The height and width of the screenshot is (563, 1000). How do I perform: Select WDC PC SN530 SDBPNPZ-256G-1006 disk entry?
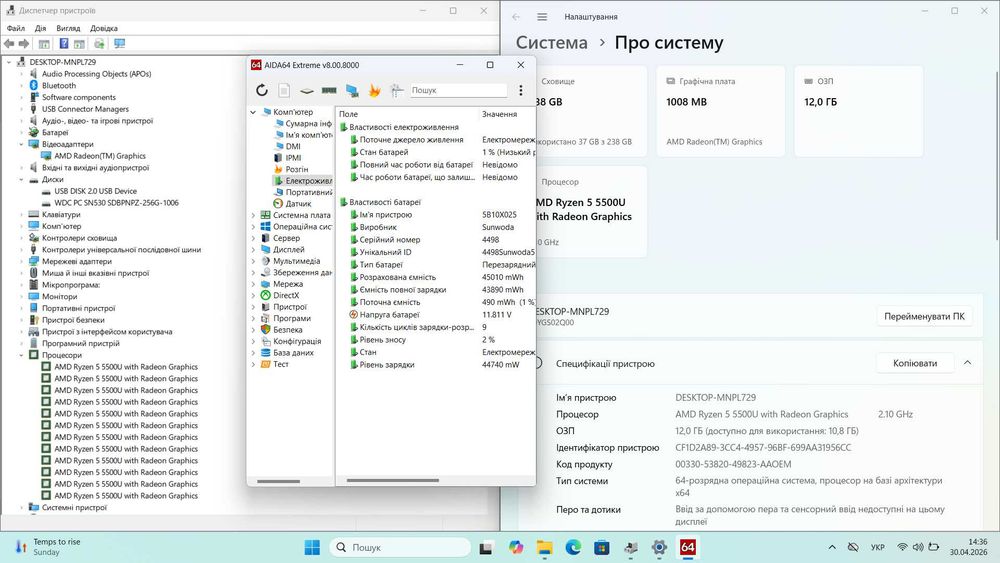pos(116,203)
